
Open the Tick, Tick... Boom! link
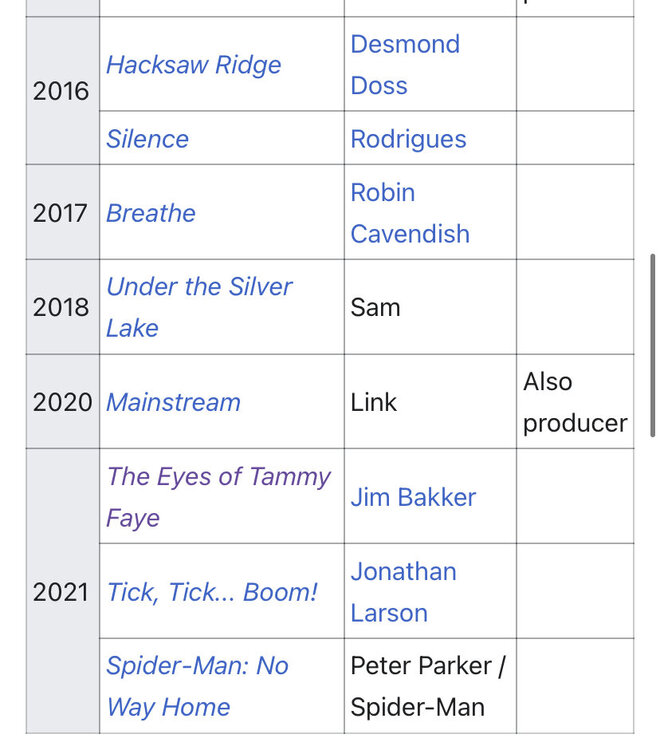[212, 592]
